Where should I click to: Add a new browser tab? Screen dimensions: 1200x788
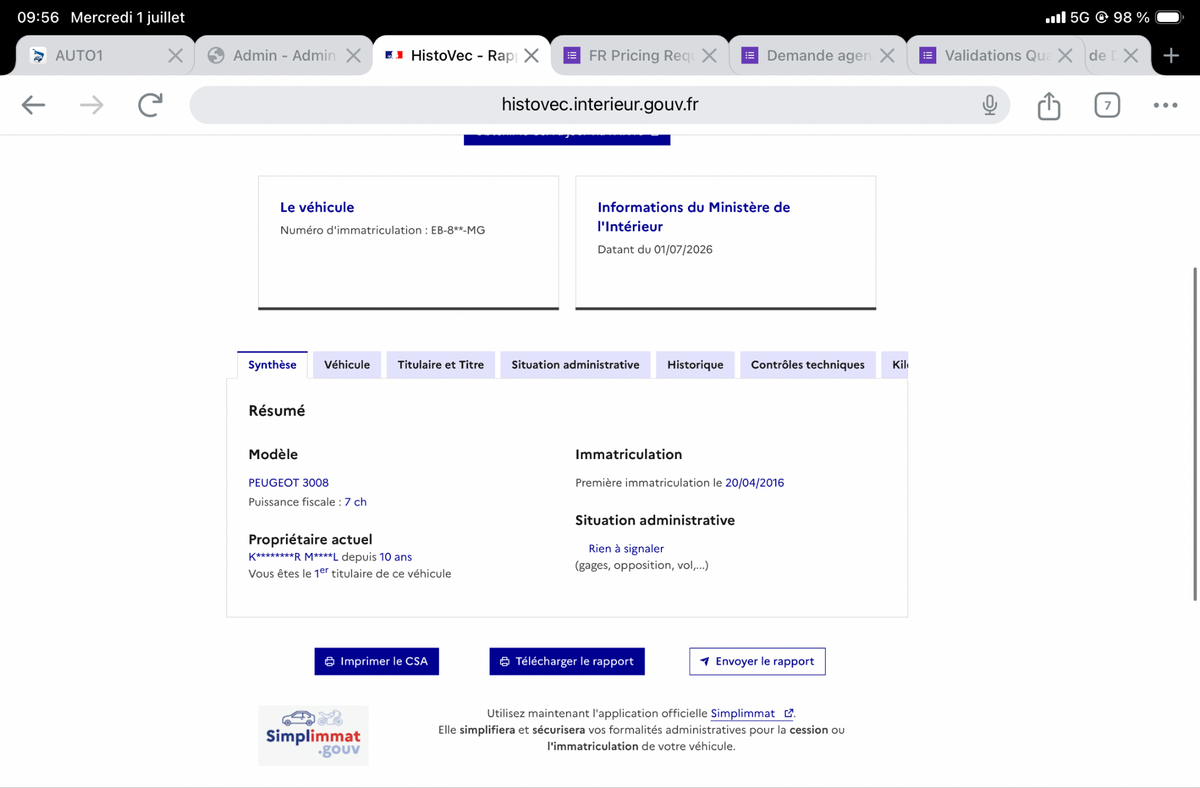(1172, 55)
